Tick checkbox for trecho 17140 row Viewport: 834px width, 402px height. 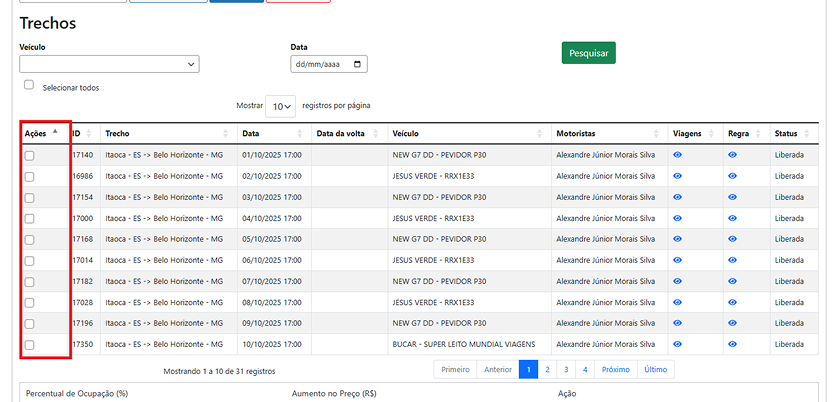30,155
